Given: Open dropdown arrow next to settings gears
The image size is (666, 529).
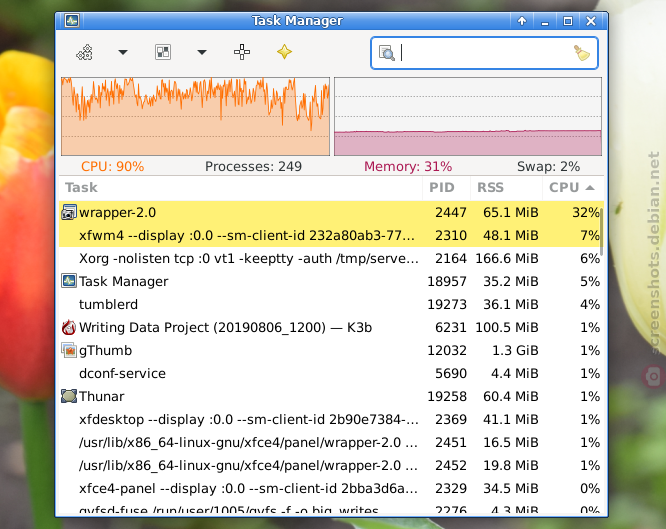Looking at the screenshot, I should 123,53.
